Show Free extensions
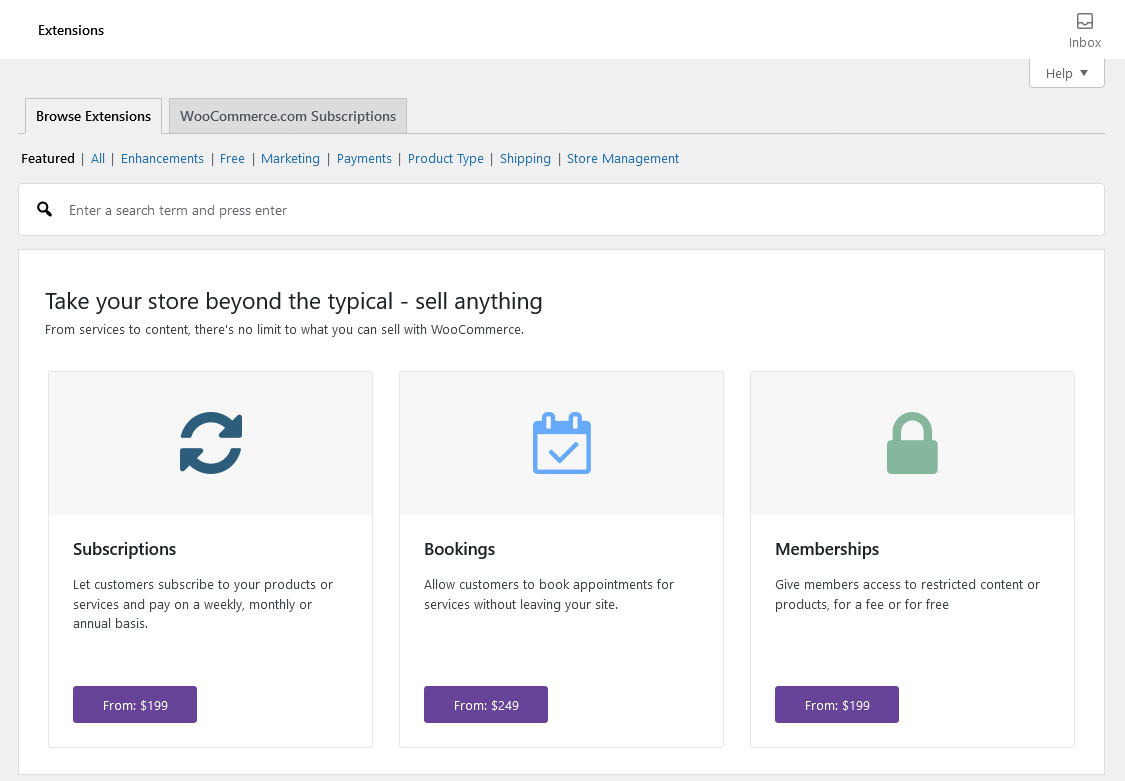This screenshot has width=1125, height=781. pyautogui.click(x=232, y=158)
